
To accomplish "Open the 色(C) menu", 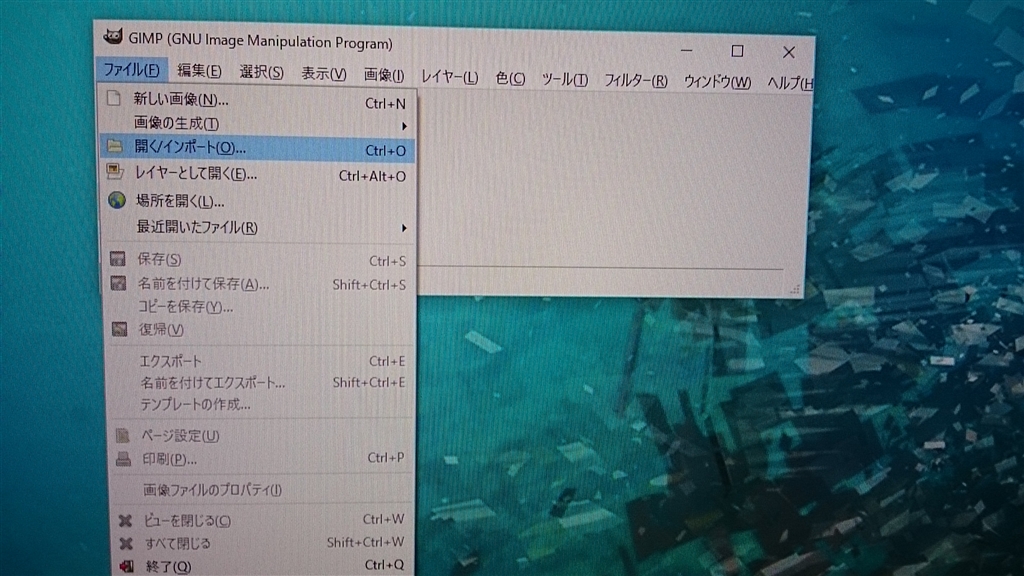I will tap(510, 78).
